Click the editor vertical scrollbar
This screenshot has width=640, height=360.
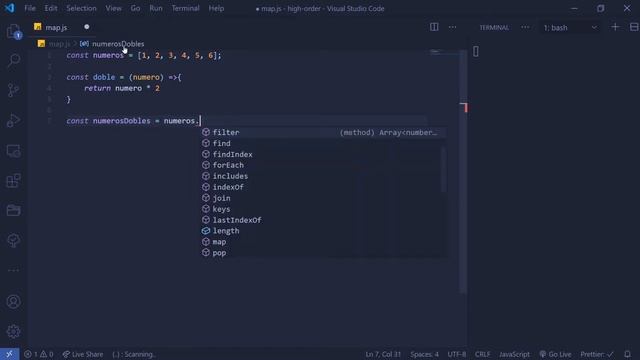click(x=463, y=171)
